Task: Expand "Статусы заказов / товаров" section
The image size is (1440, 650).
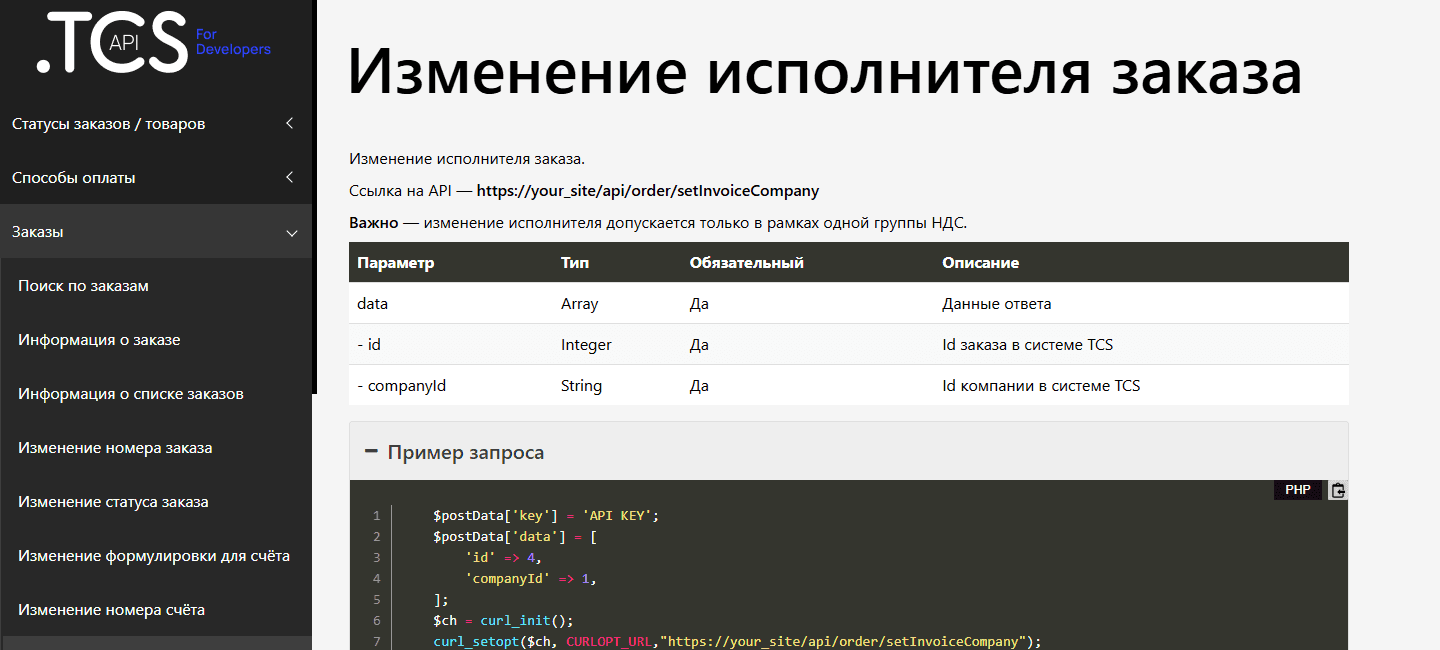Action: pyautogui.click(x=156, y=123)
